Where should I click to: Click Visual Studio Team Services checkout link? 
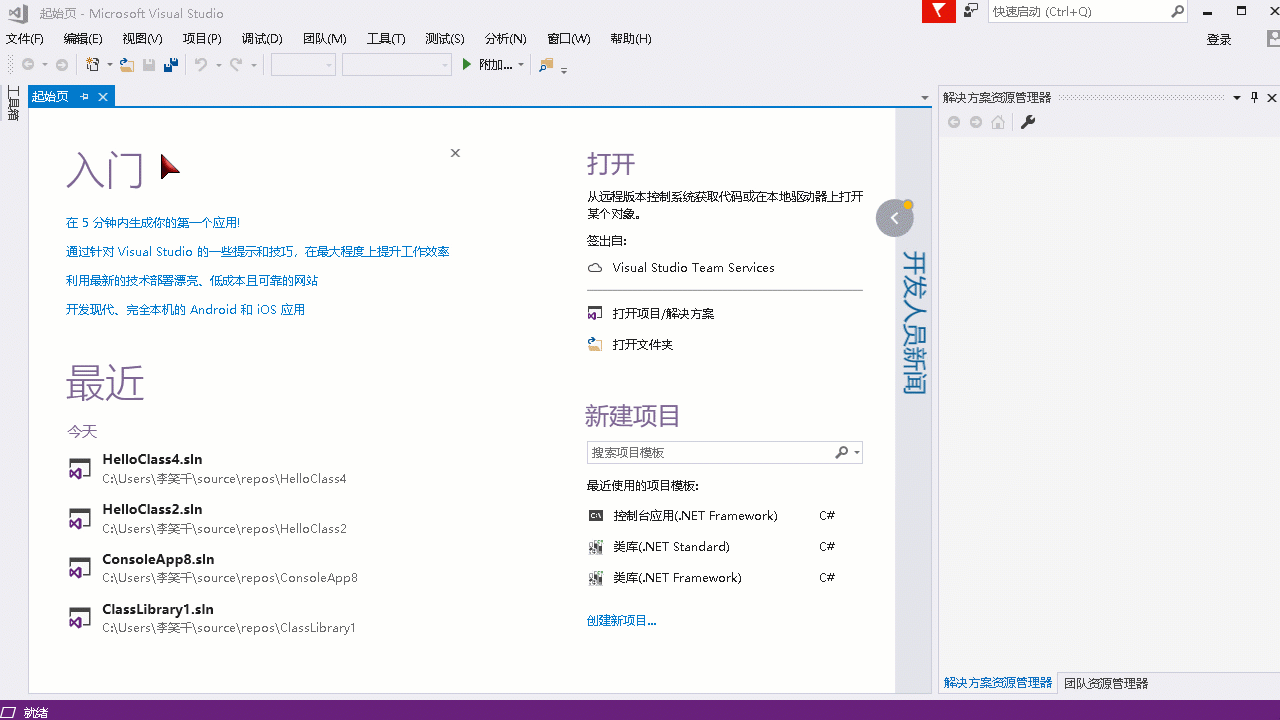[693, 268]
